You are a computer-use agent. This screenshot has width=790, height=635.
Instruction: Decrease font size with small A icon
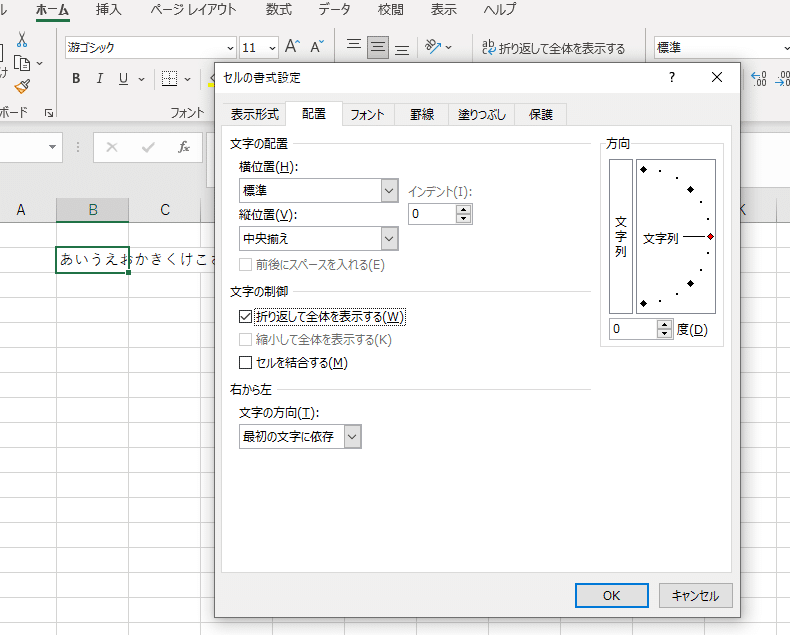pyautogui.click(x=317, y=47)
